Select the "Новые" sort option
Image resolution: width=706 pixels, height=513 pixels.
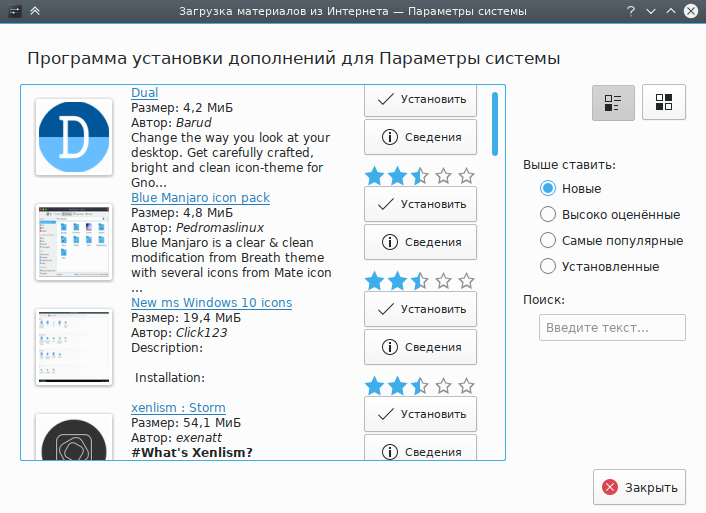coord(548,188)
